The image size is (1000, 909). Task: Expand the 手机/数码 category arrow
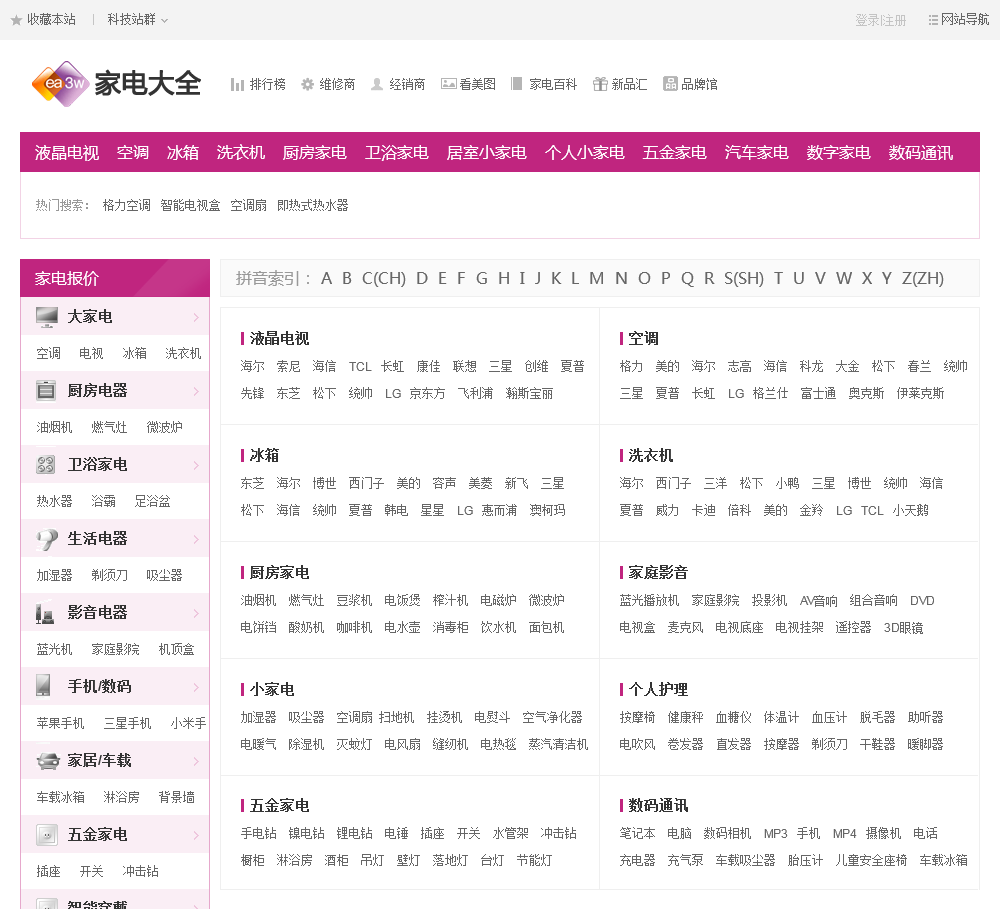point(196,687)
